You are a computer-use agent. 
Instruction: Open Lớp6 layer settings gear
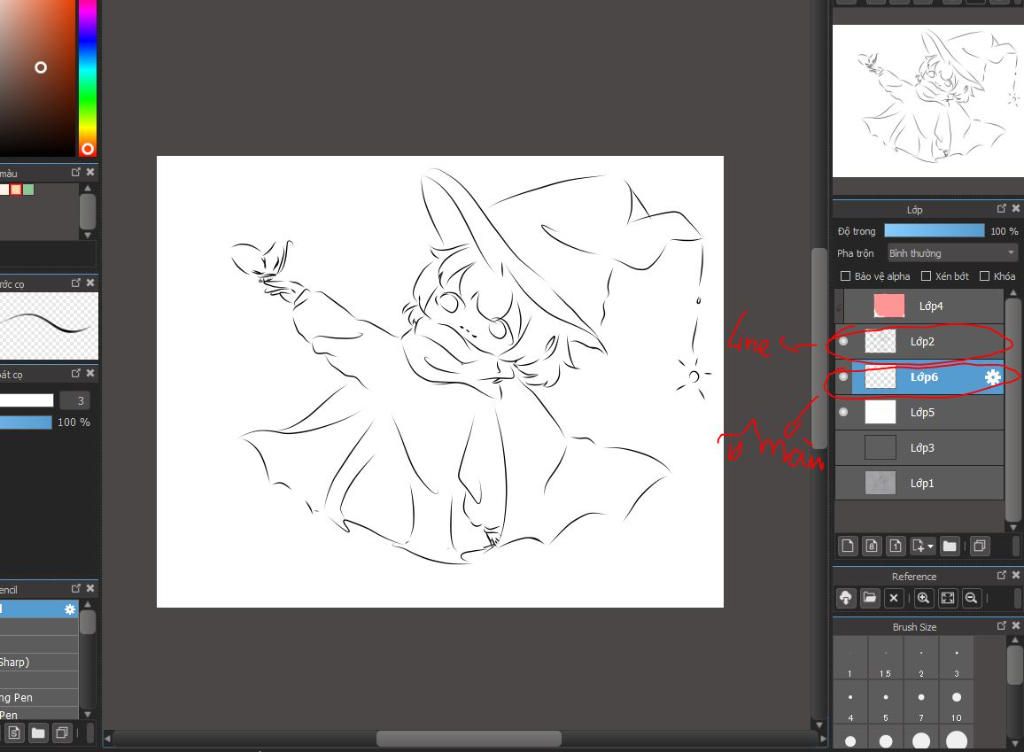pyautogui.click(x=992, y=377)
